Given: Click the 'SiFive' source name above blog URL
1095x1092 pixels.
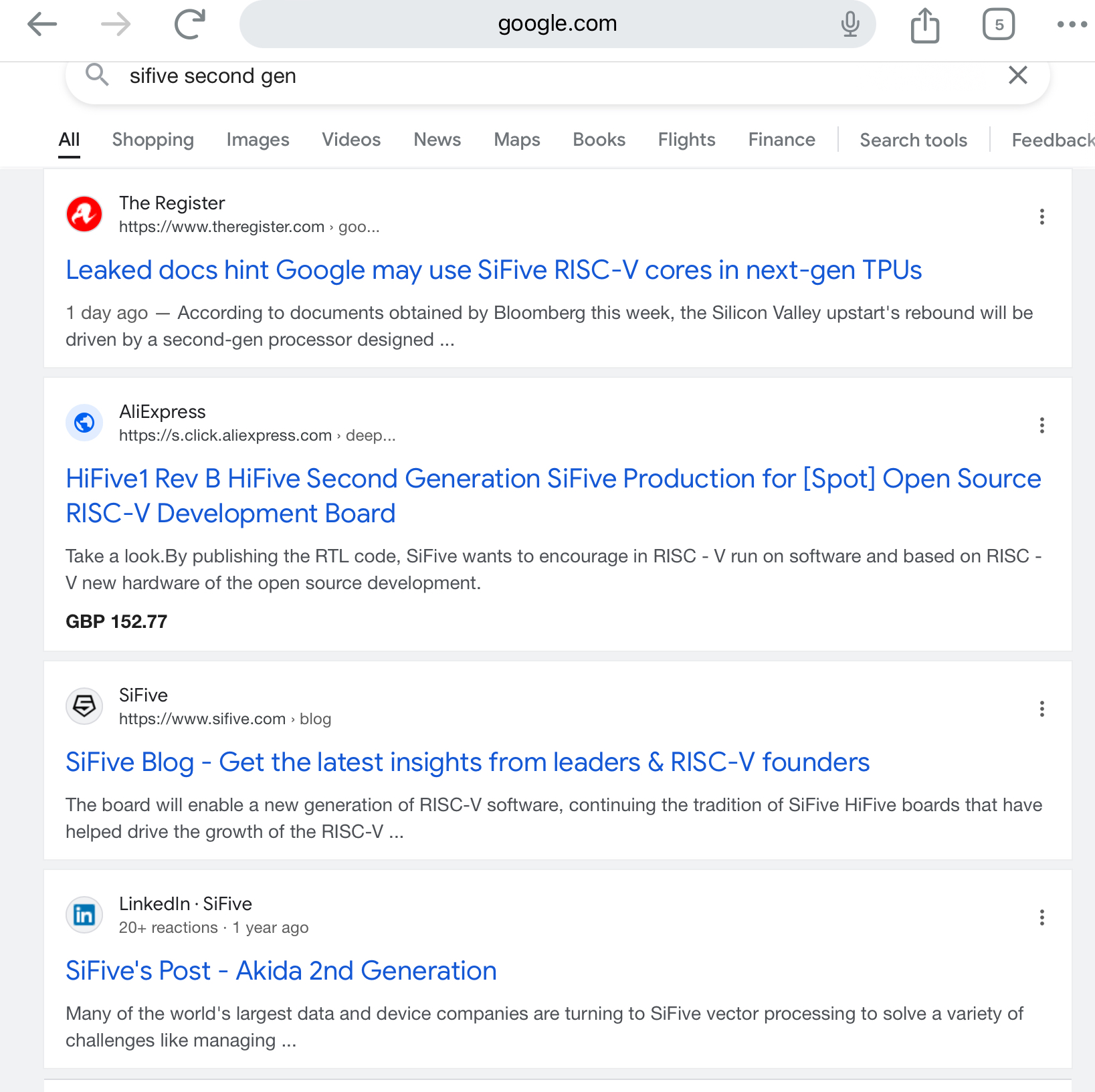Looking at the screenshot, I should pos(143,695).
